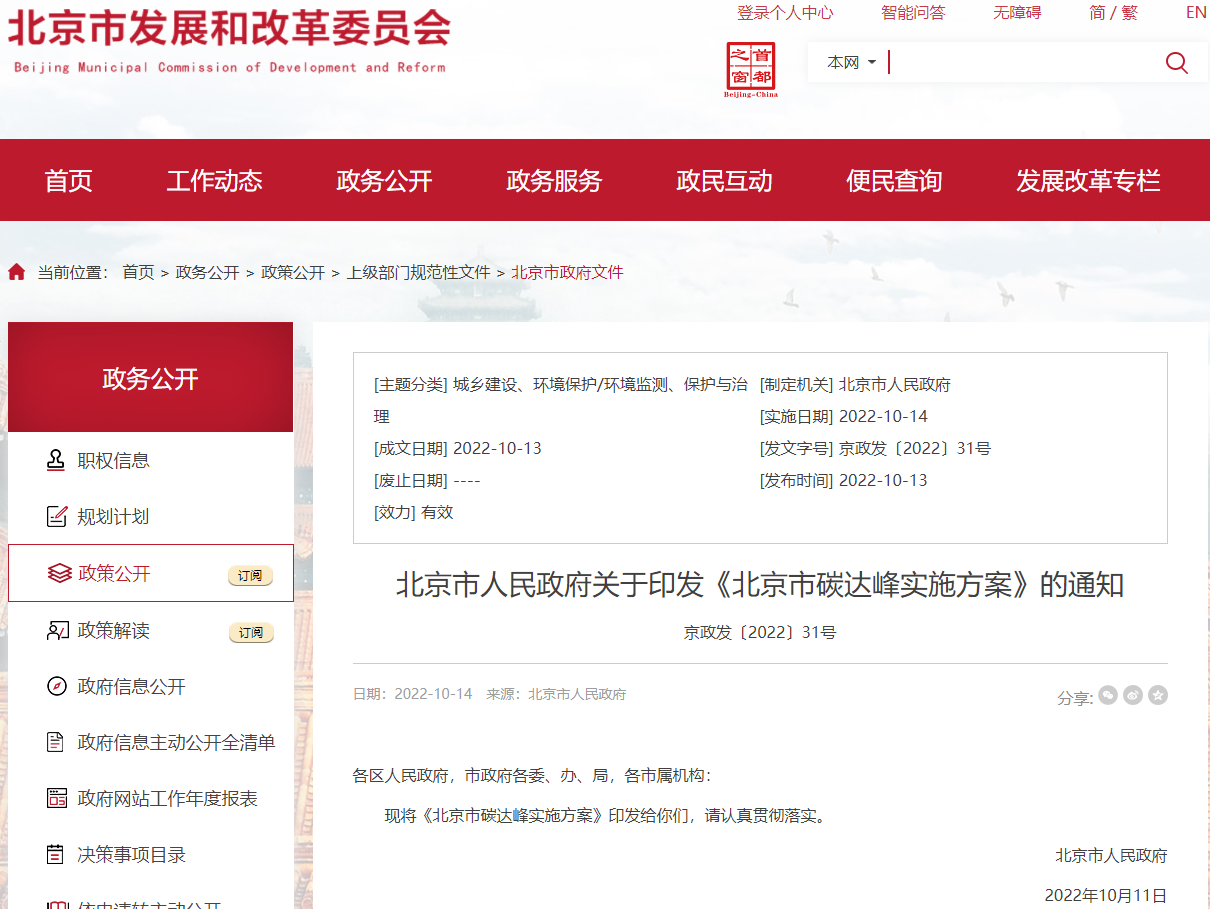Viewport: 1210px width, 909px height.
Task: Focus the site search input field
Action: click(1020, 63)
